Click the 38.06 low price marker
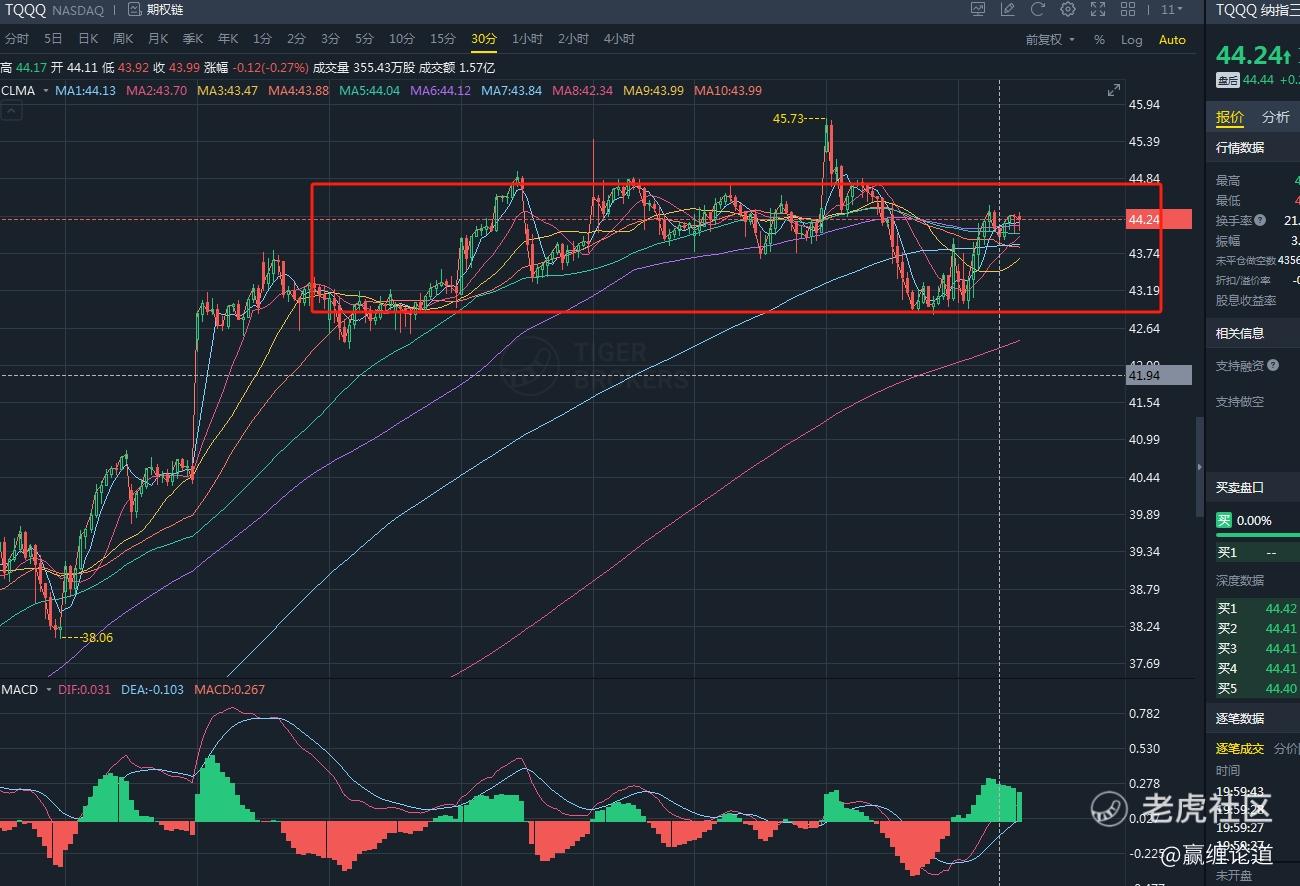The height and width of the screenshot is (886, 1300). point(97,637)
